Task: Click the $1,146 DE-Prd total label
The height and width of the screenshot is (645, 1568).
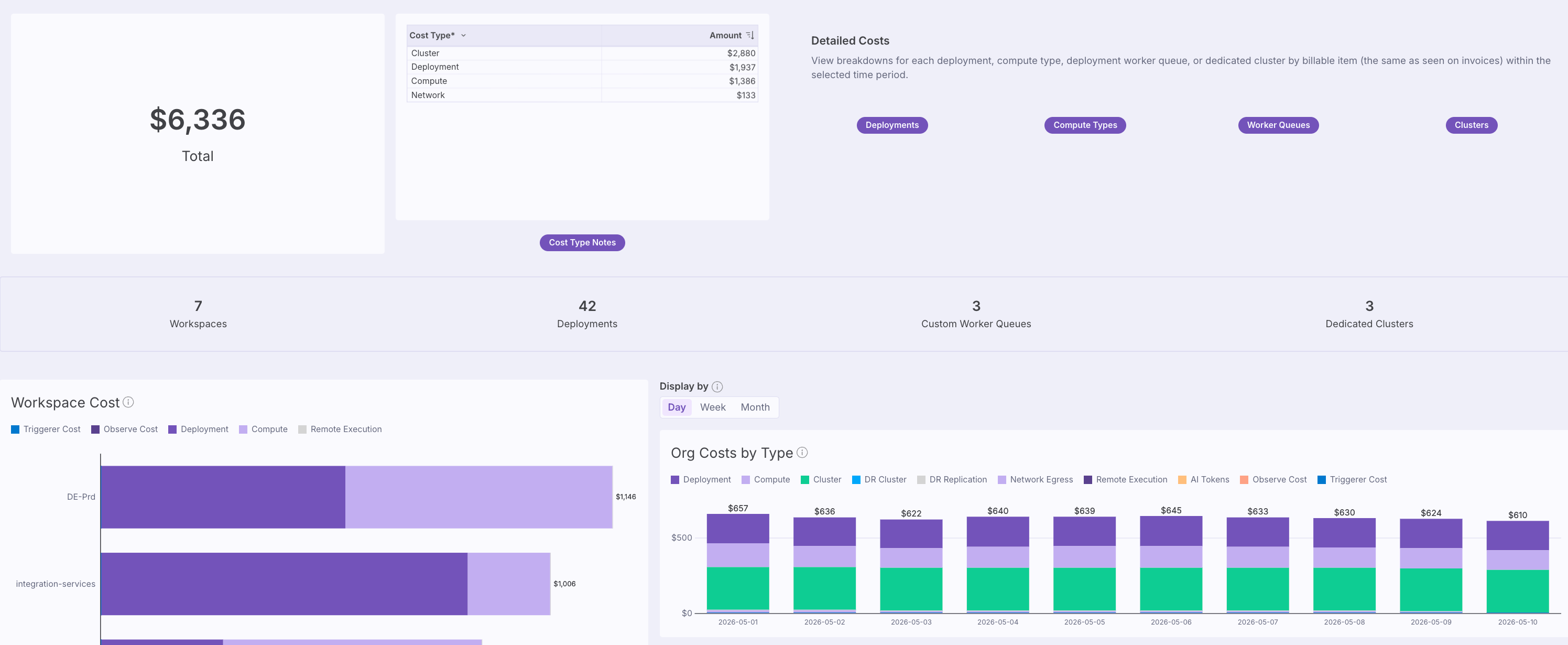Action: click(626, 497)
